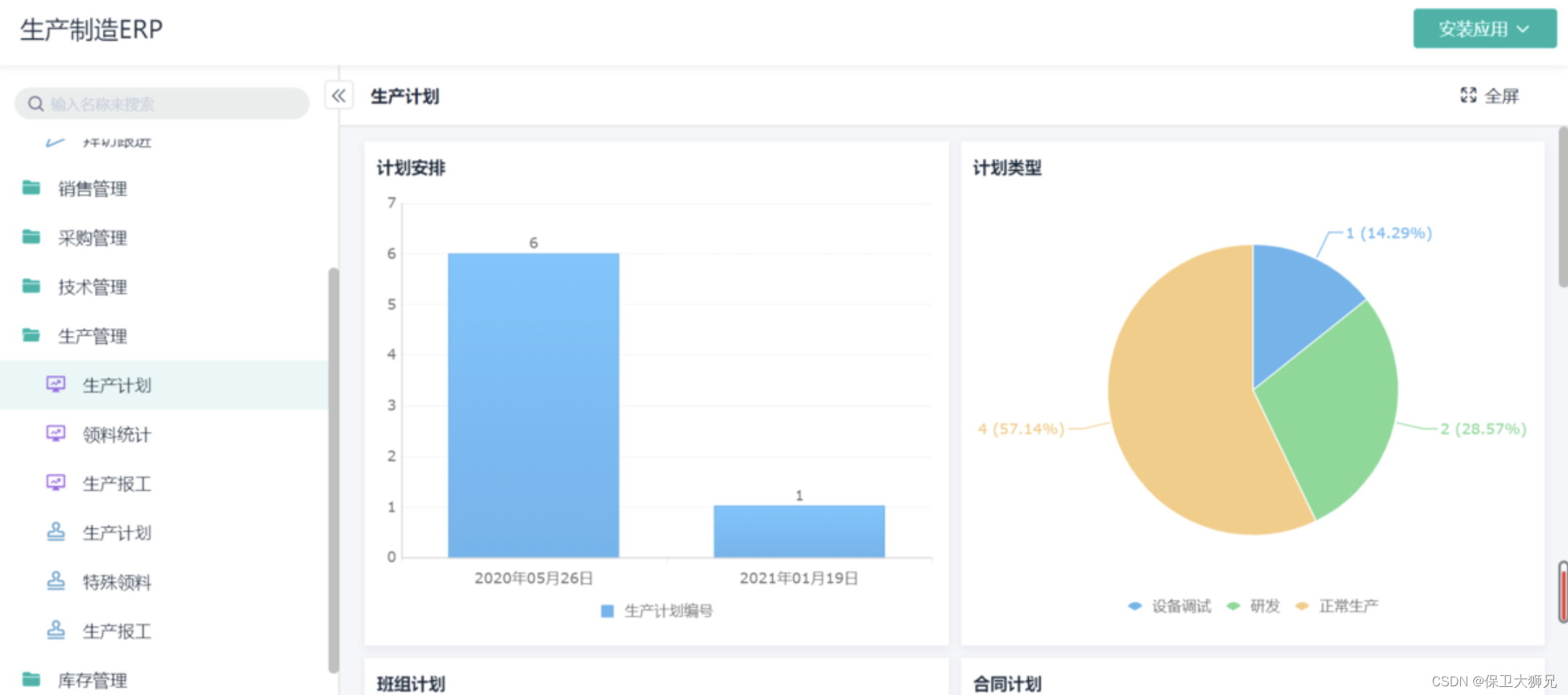Open the 安装应用 dropdown button
Screen dimensions: 1568x695
point(1484,29)
